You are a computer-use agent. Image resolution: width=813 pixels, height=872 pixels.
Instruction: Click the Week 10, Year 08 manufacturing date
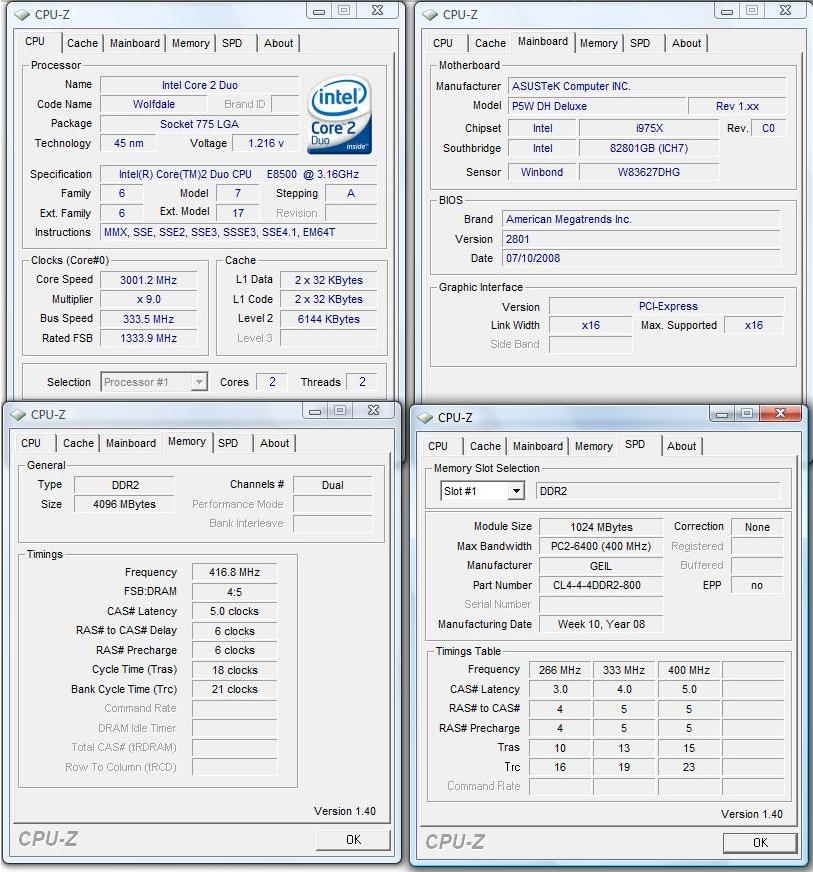pyautogui.click(x=601, y=624)
